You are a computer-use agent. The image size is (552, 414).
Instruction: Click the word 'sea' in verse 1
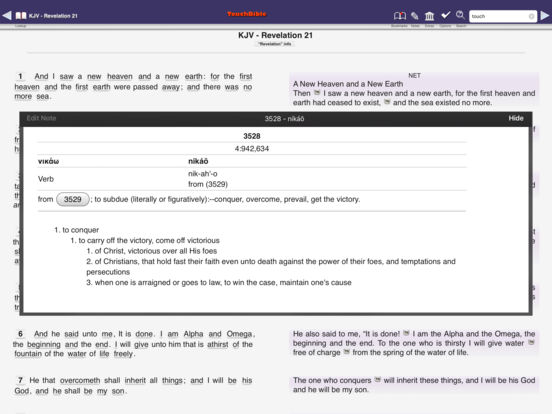coord(43,96)
